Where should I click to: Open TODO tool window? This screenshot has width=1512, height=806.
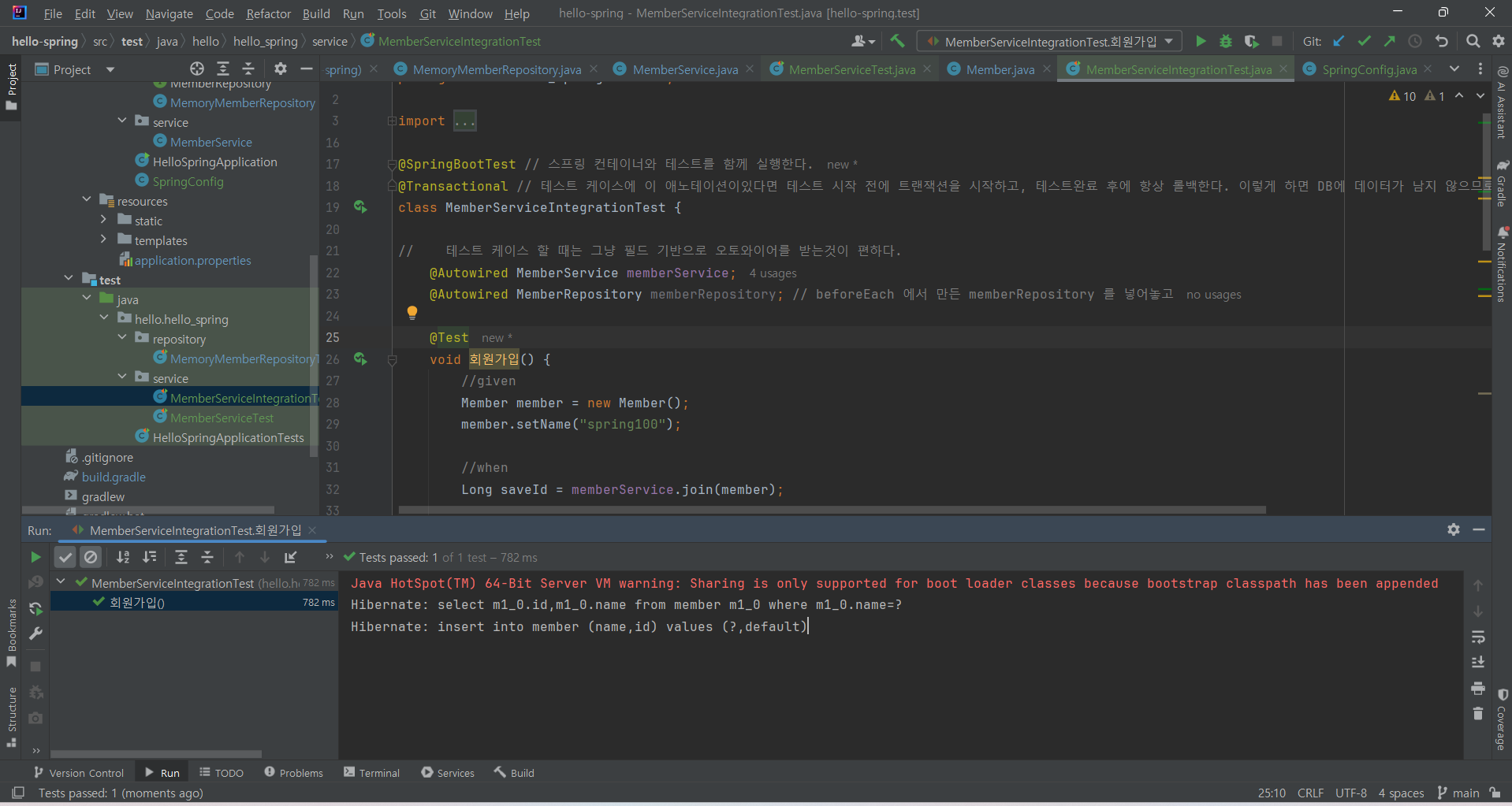click(221, 773)
